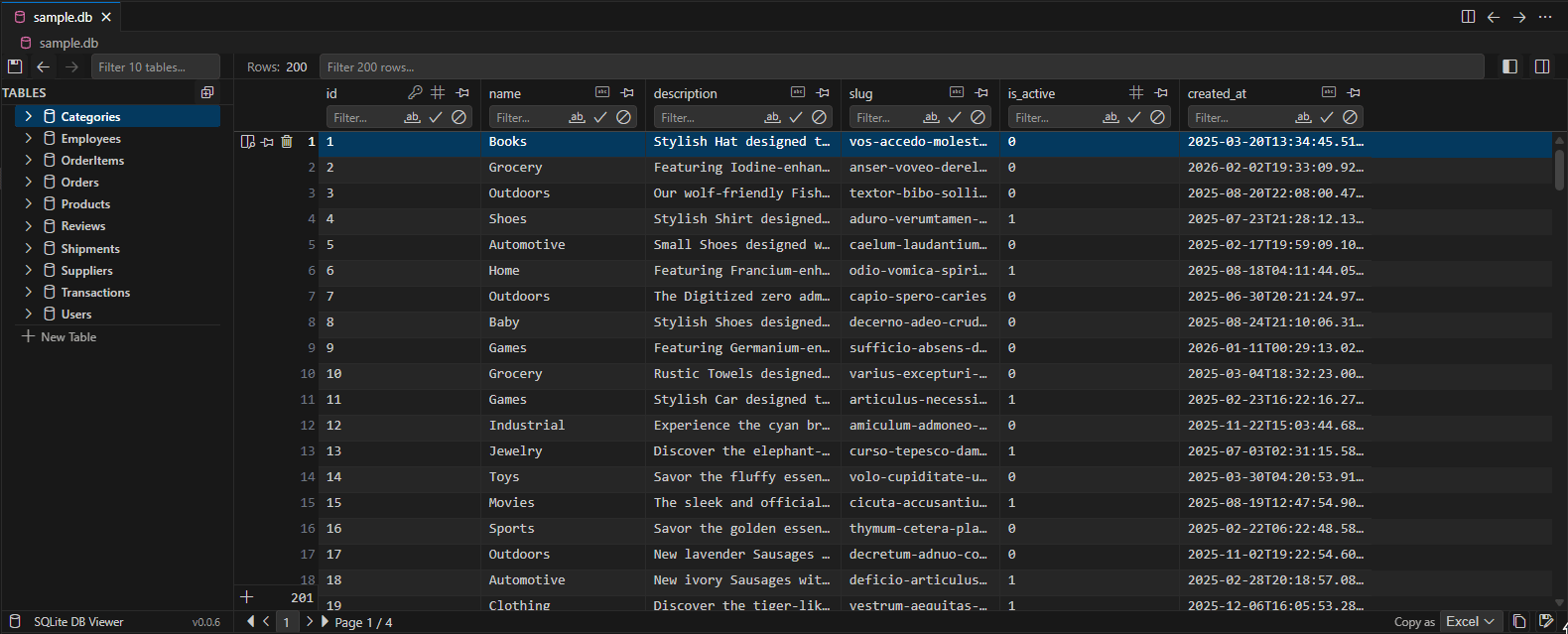Go forward with the right arrow in tables toolbar

(x=71, y=66)
